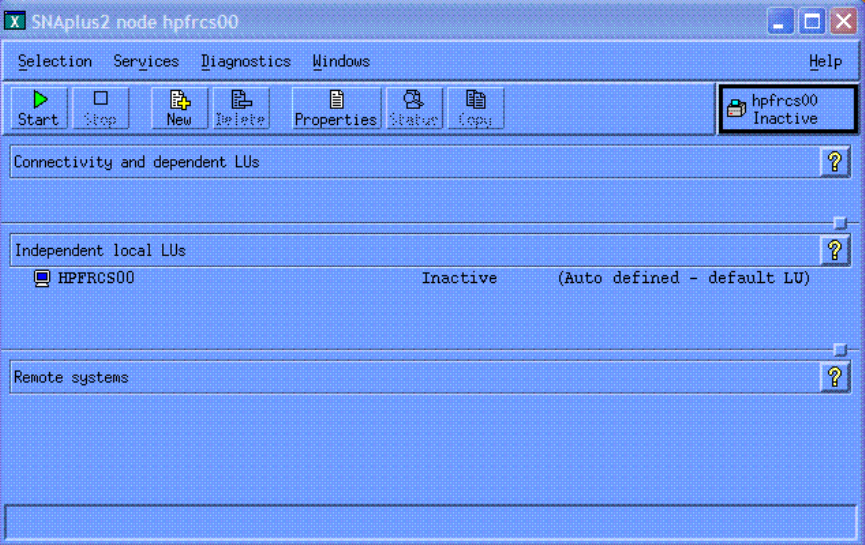The image size is (865, 545).
Task: Open the Selection menu
Action: click(x=55, y=61)
